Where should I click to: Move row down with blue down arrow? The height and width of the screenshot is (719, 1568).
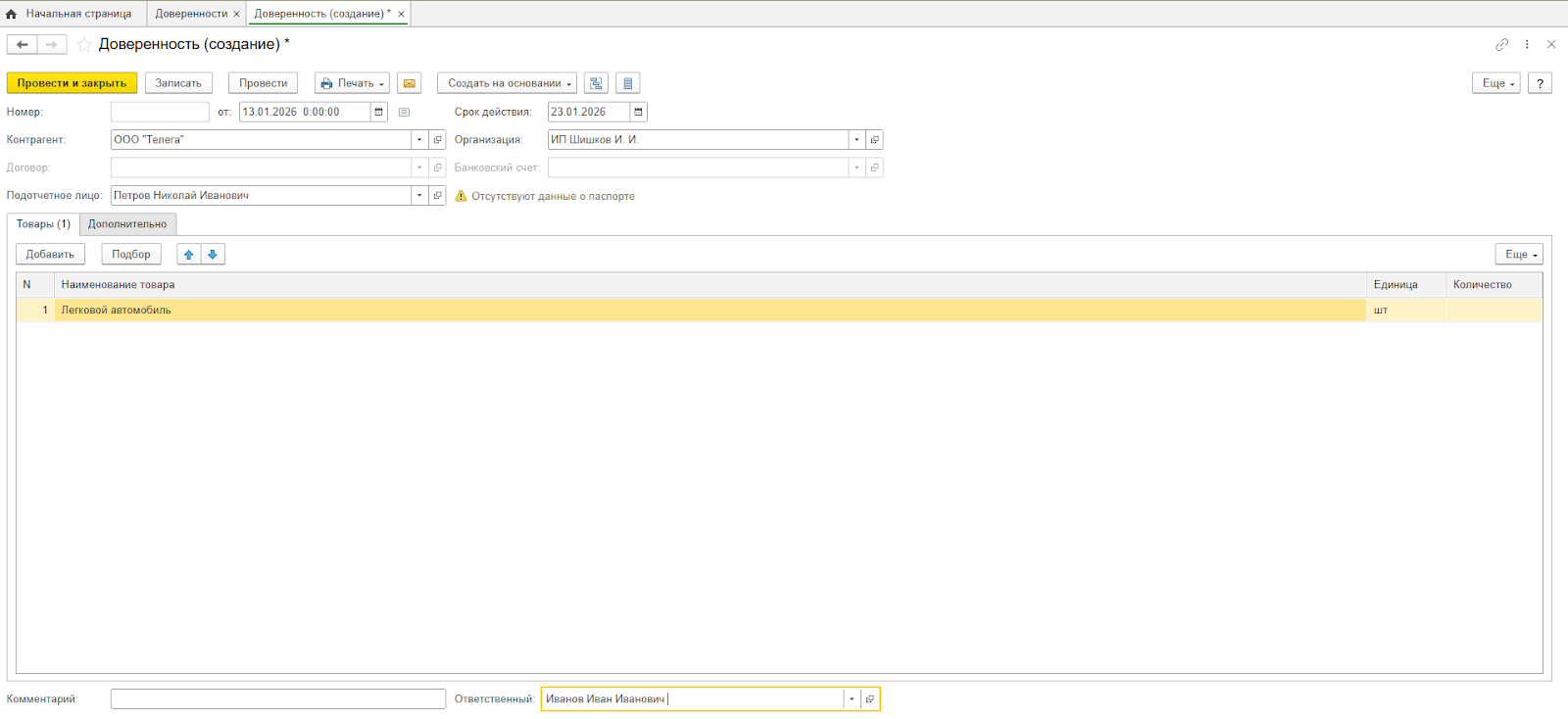pos(213,255)
